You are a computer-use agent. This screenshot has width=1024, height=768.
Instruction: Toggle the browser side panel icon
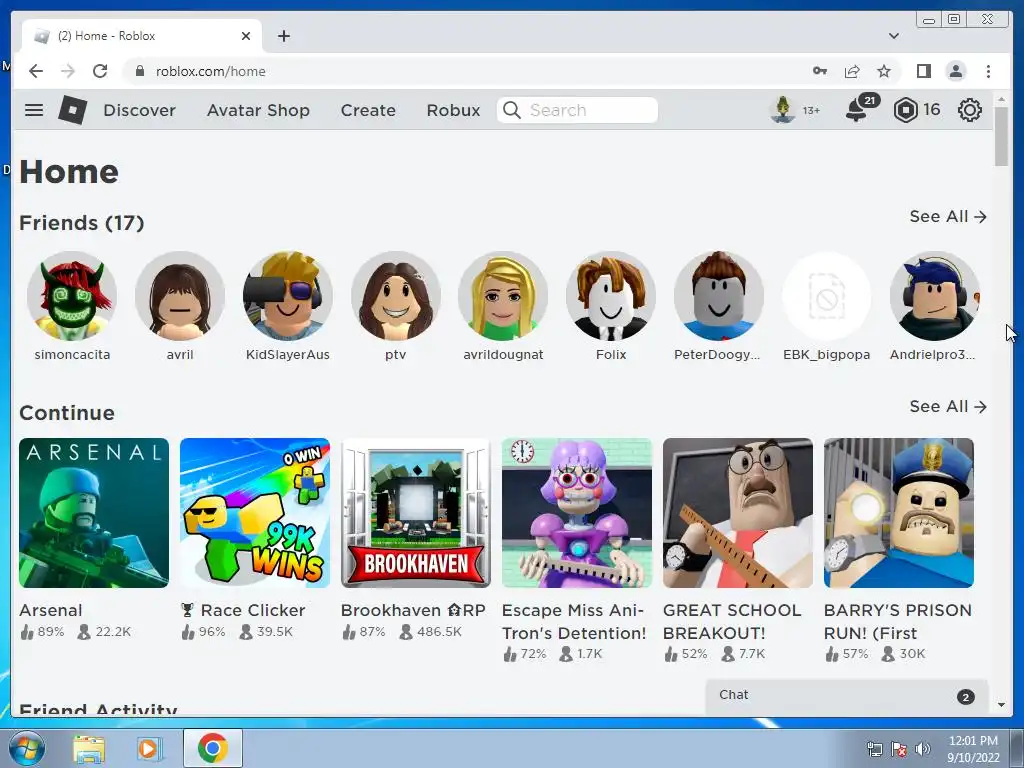(x=923, y=71)
